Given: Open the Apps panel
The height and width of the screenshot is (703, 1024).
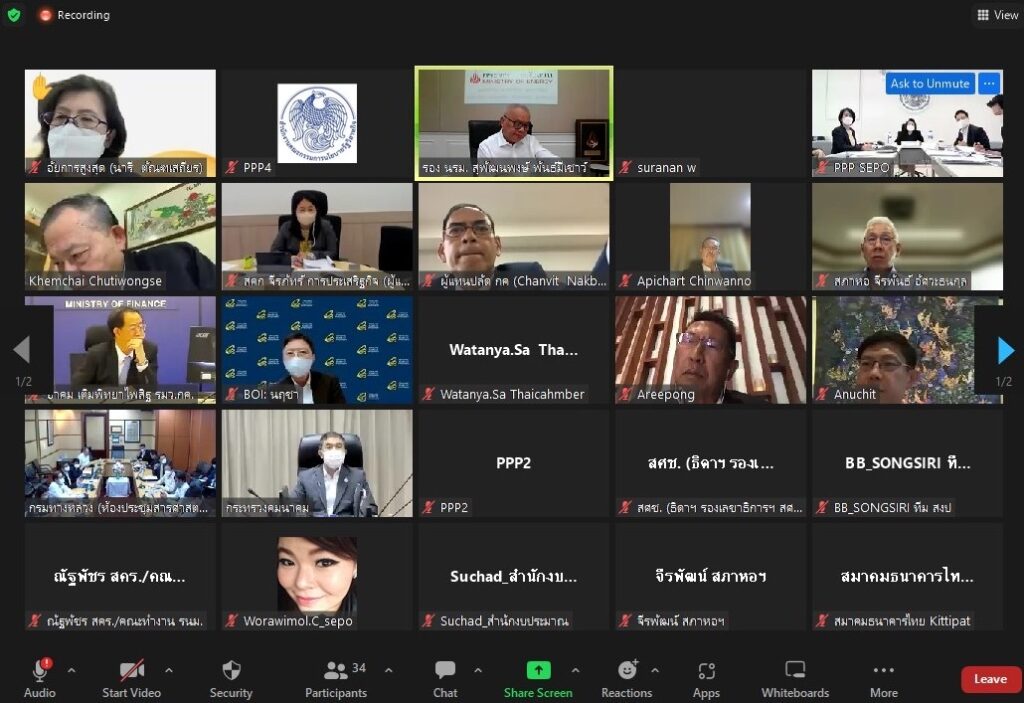Looking at the screenshot, I should click(706, 678).
